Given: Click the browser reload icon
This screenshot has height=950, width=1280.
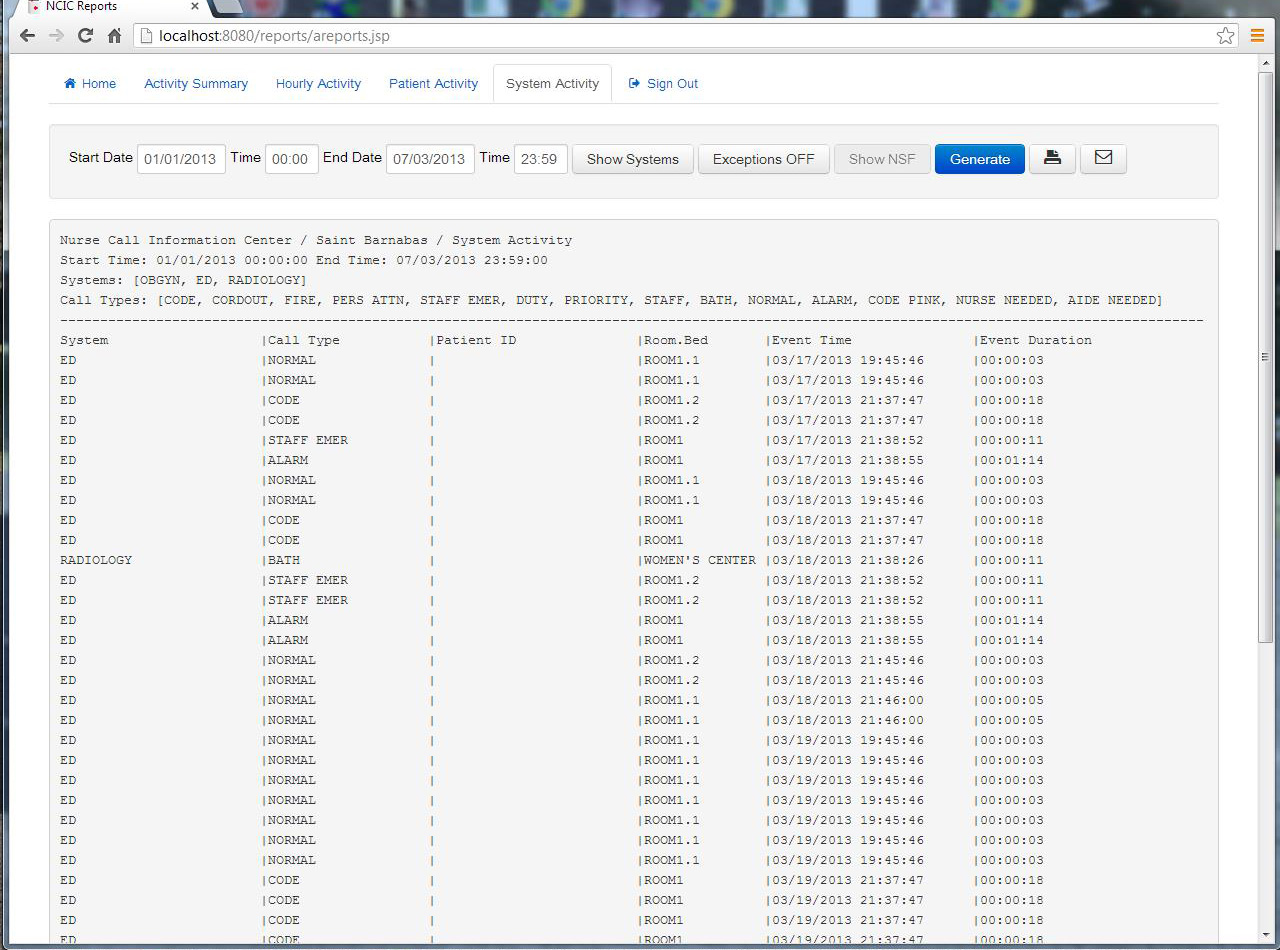Looking at the screenshot, I should click(x=85, y=36).
